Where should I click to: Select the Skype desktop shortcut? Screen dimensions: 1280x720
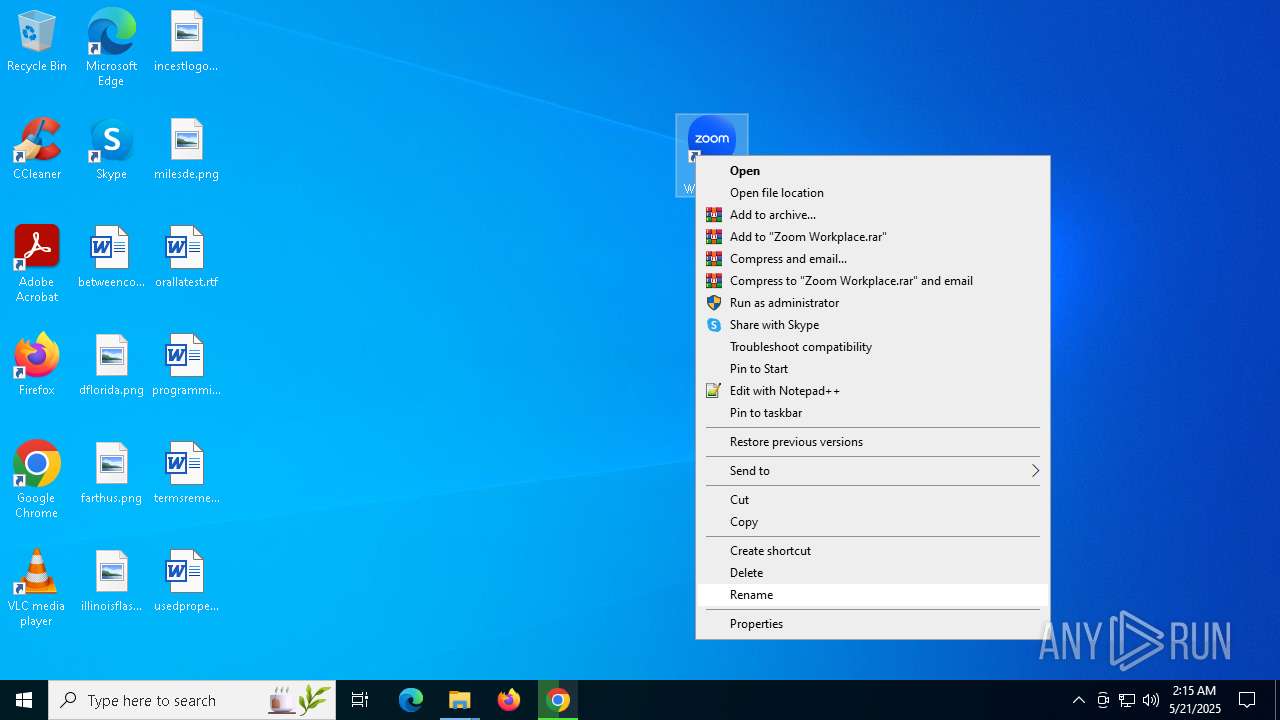coord(111,150)
